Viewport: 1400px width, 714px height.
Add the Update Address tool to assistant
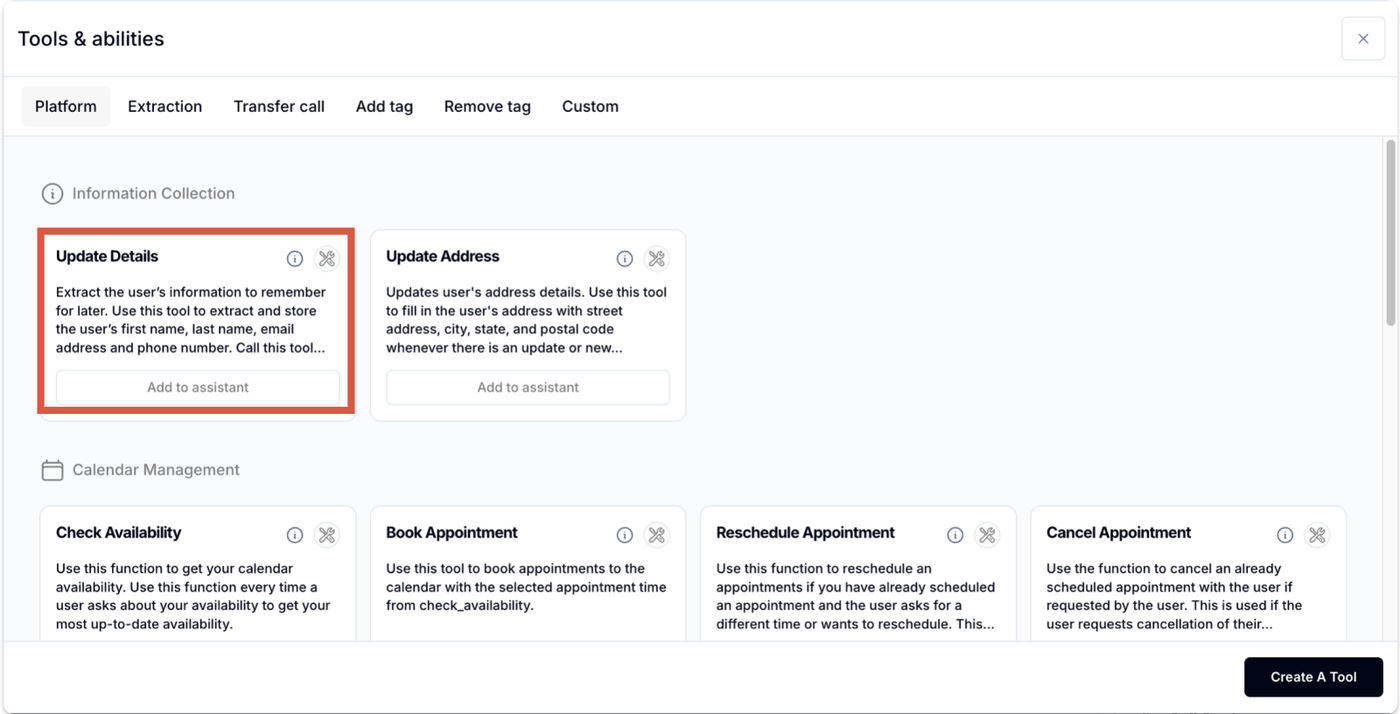528,387
